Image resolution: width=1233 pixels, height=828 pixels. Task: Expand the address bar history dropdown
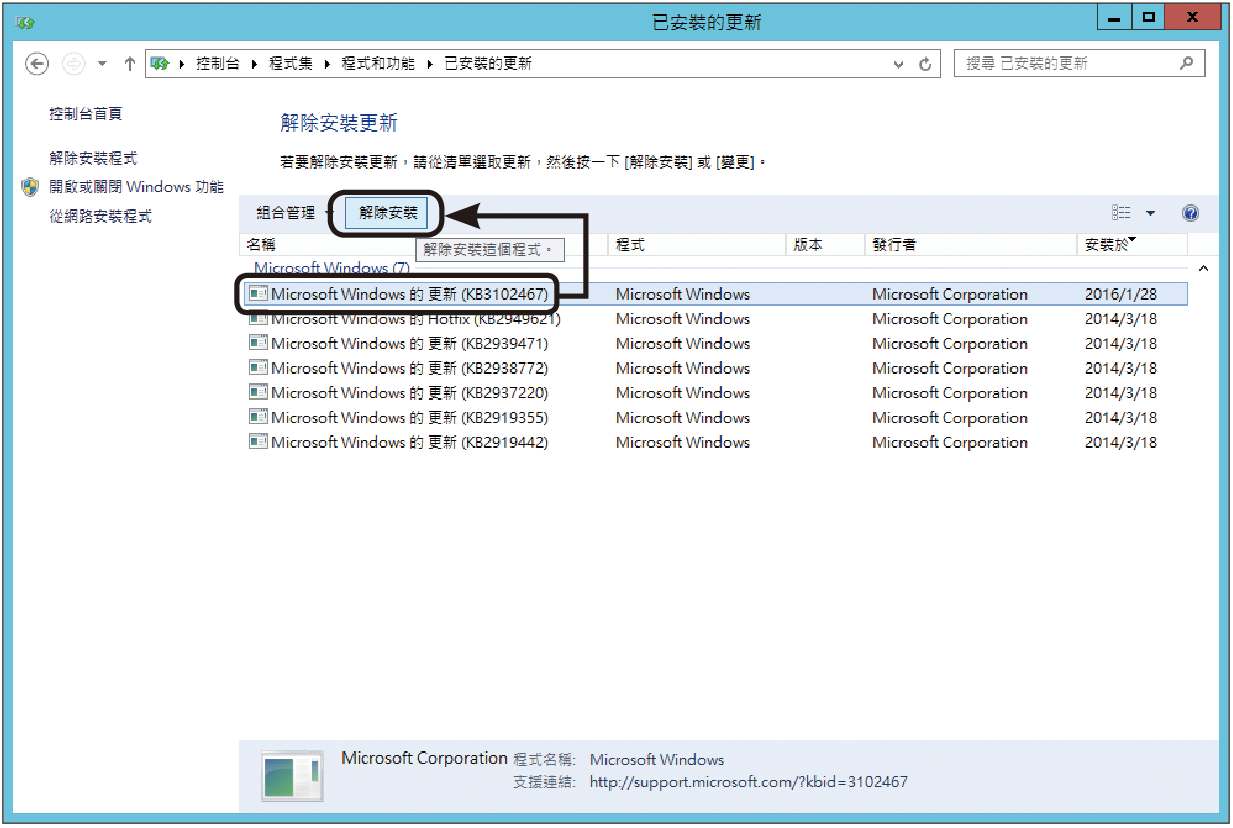898,64
